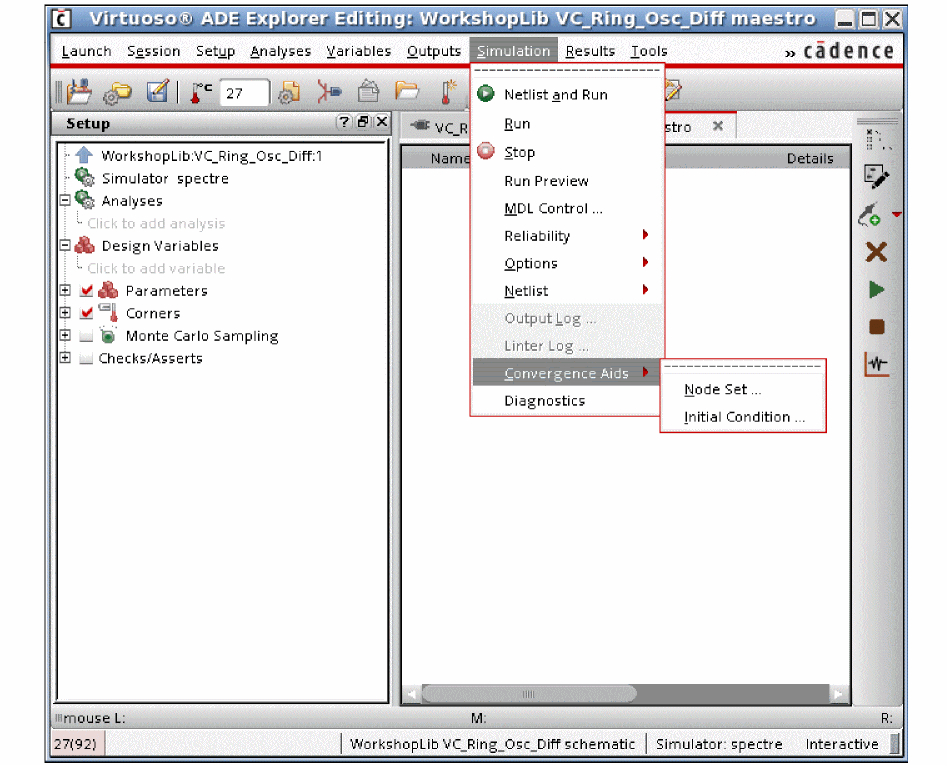
Task: Open the Options submenu
Action: pos(567,263)
